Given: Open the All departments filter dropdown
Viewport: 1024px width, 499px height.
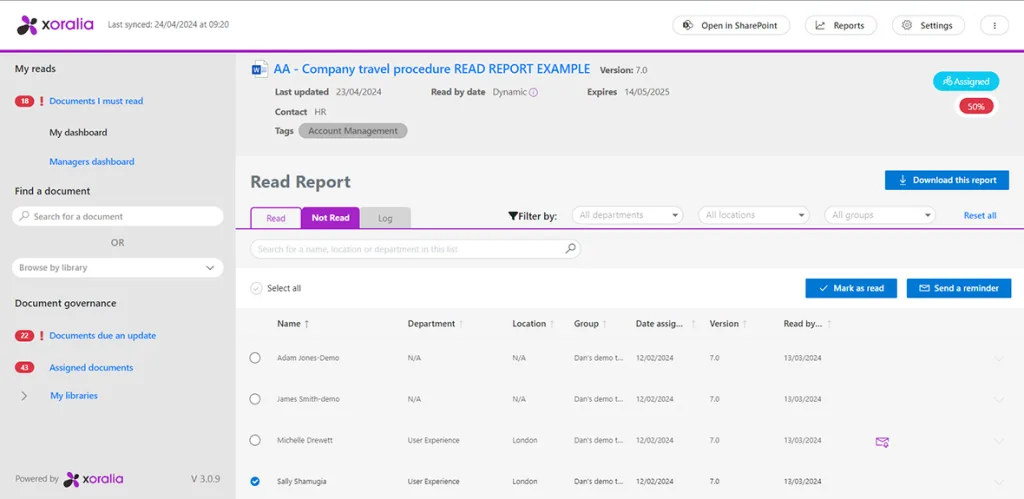Looking at the screenshot, I should point(627,215).
